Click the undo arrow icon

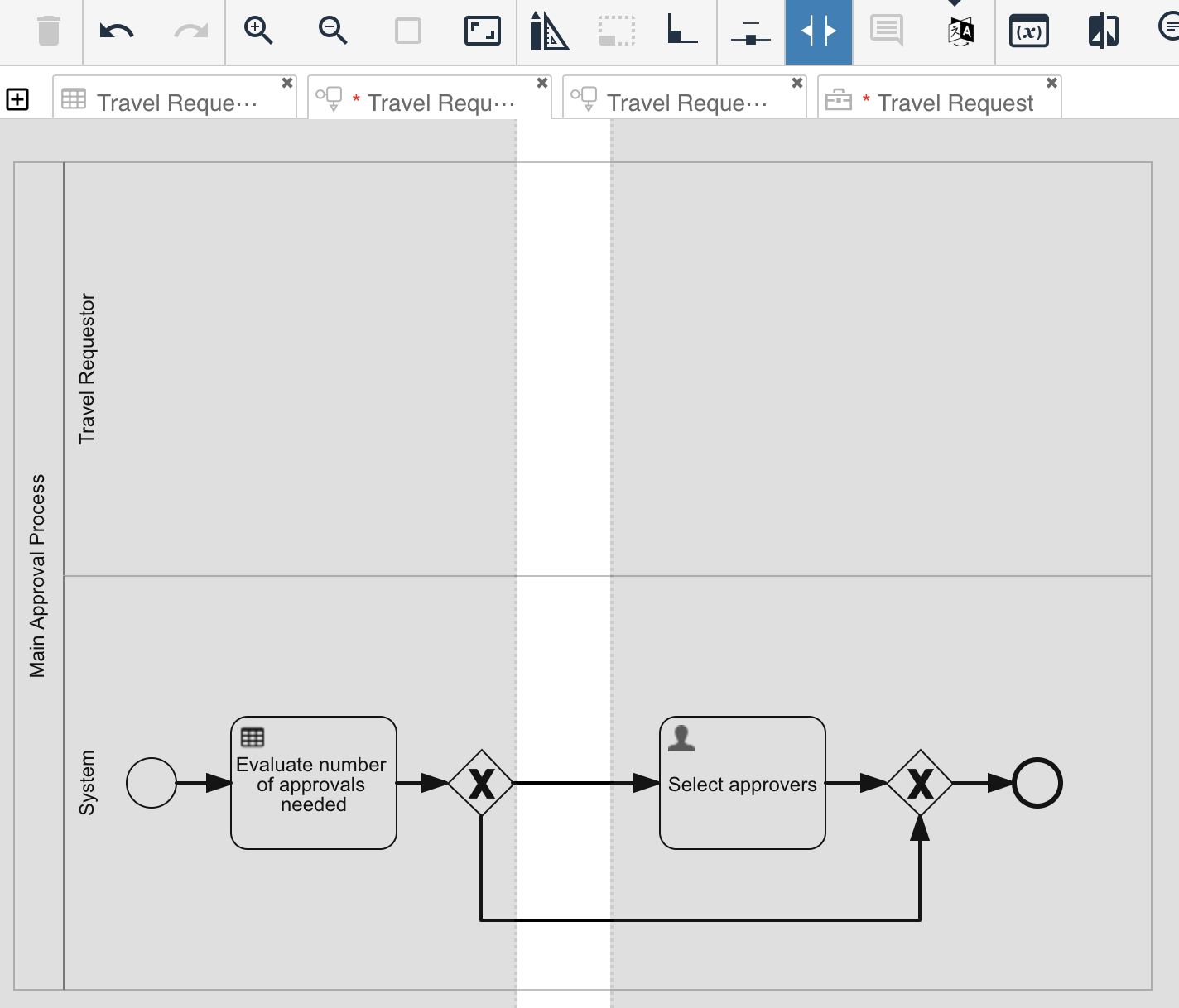tap(116, 31)
